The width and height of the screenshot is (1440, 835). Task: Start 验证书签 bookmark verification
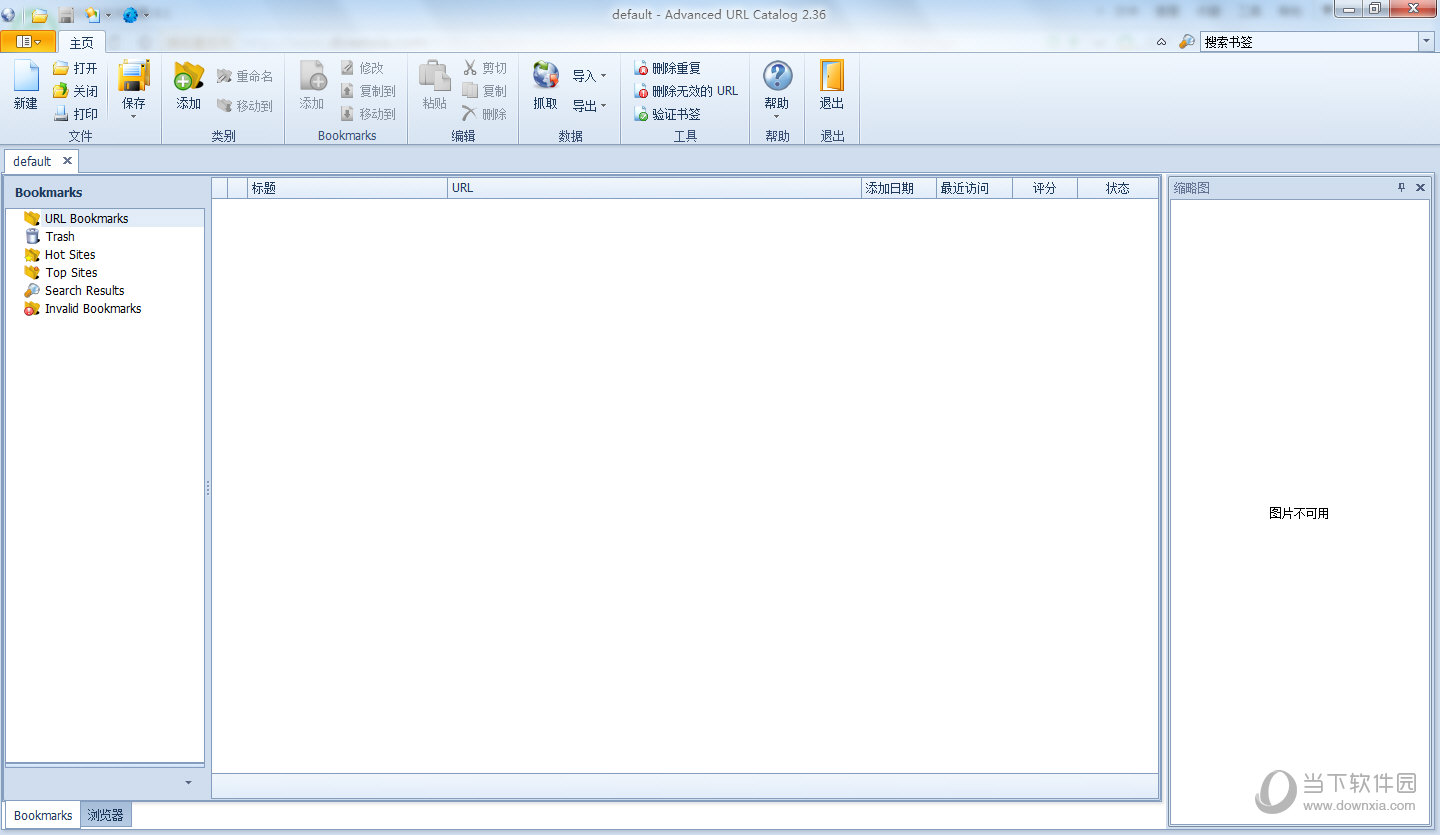coord(668,114)
